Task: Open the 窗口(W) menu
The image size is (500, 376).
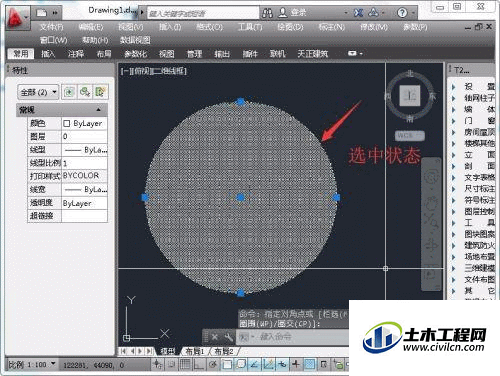Action: pos(53,40)
